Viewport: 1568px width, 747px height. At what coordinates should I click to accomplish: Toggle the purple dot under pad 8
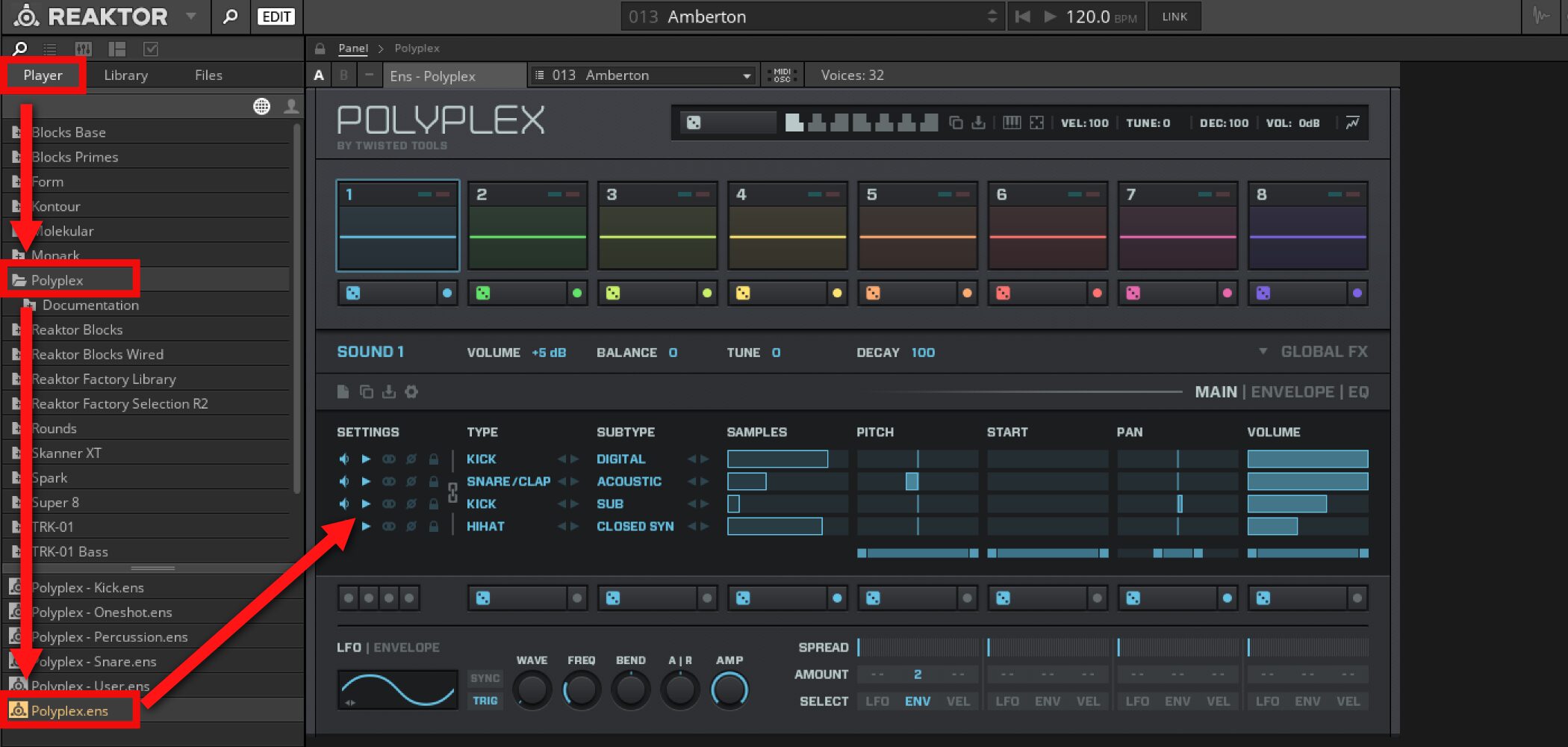point(1357,293)
